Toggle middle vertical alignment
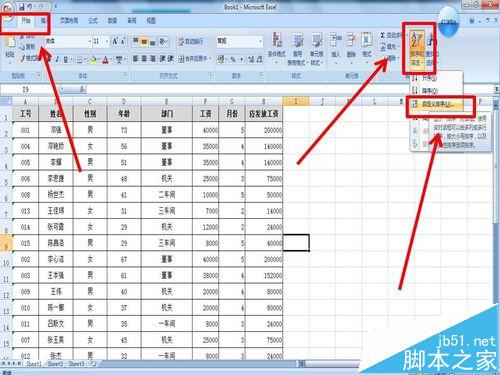Image resolution: width=500 pixels, height=375 pixels. (x=144, y=41)
